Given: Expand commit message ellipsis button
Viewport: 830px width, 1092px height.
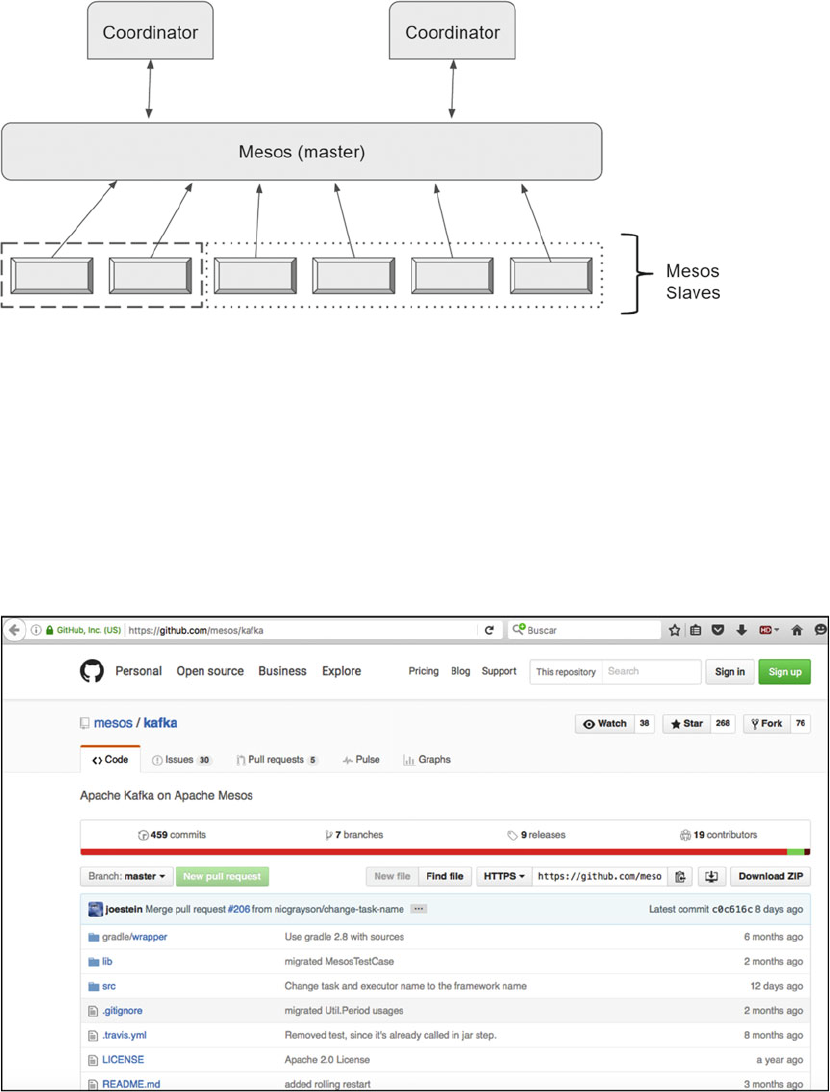Looking at the screenshot, I should tap(418, 909).
